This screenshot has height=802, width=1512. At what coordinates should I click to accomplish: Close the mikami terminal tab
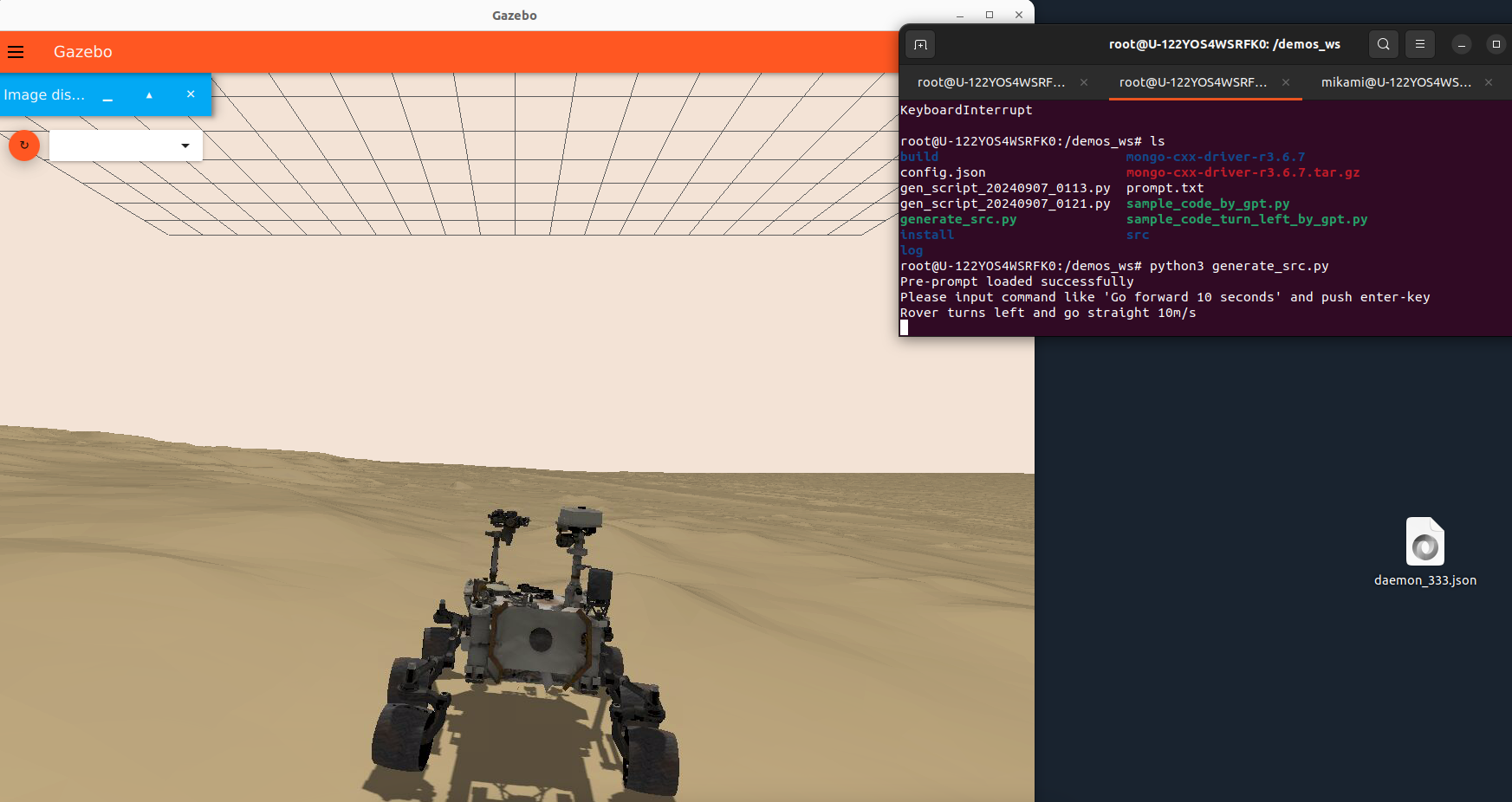coord(1489,82)
